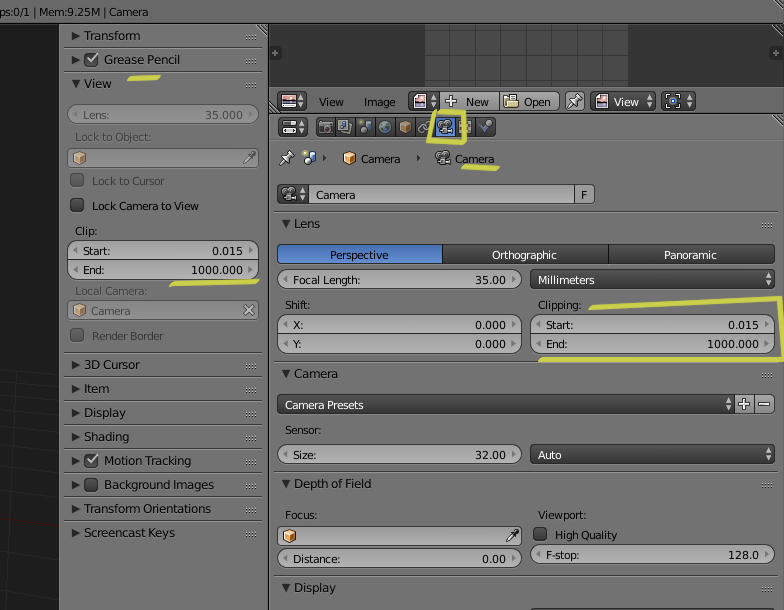The height and width of the screenshot is (610, 784).
Task: Click the Focal Length slider field
Action: tap(398, 280)
